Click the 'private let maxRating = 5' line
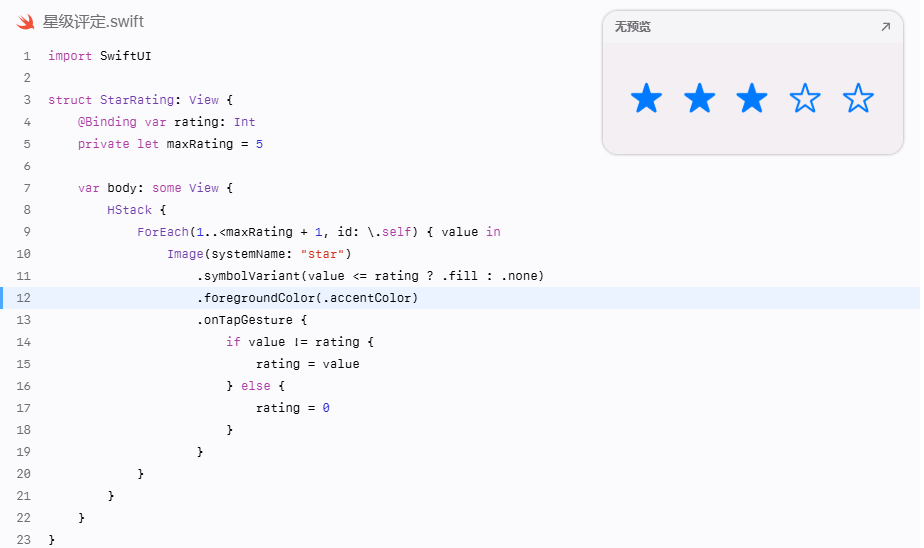924x548 pixels. point(170,144)
